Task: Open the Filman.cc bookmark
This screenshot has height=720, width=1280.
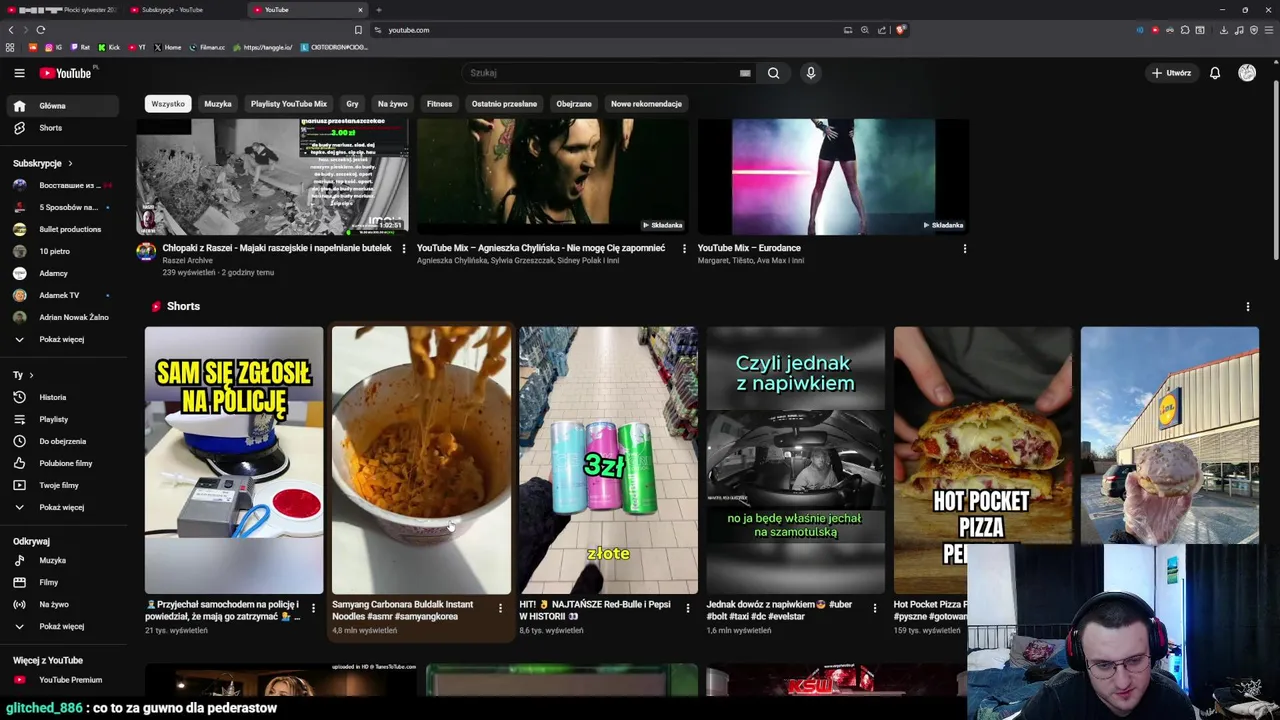Action: (x=208, y=47)
